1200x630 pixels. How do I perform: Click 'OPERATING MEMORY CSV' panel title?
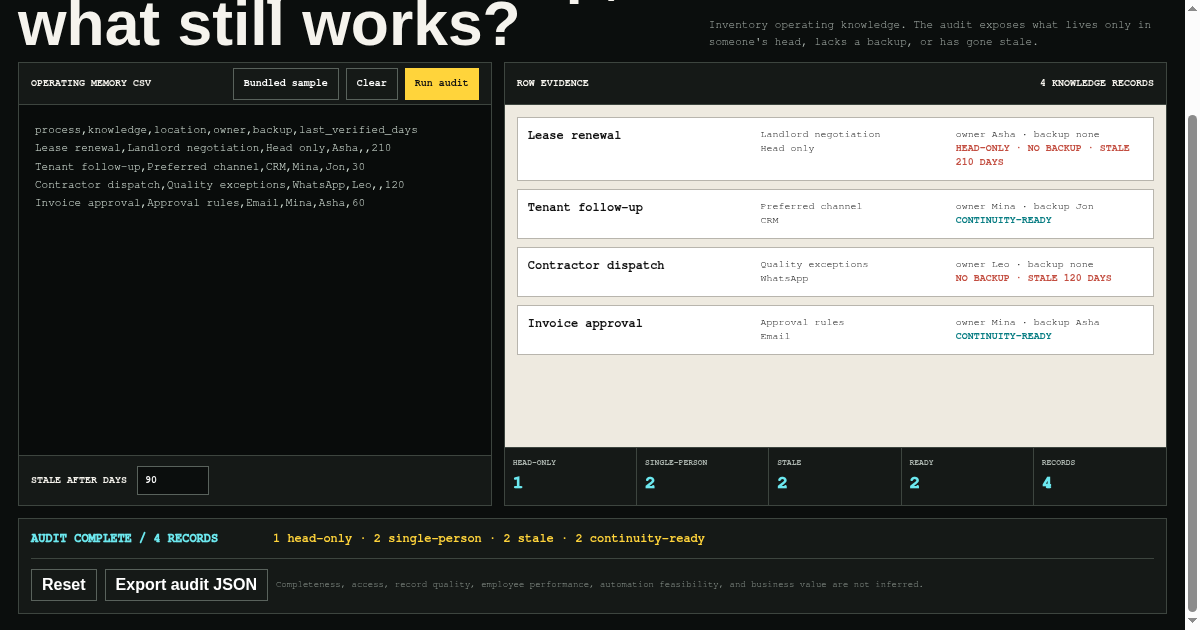coord(91,84)
